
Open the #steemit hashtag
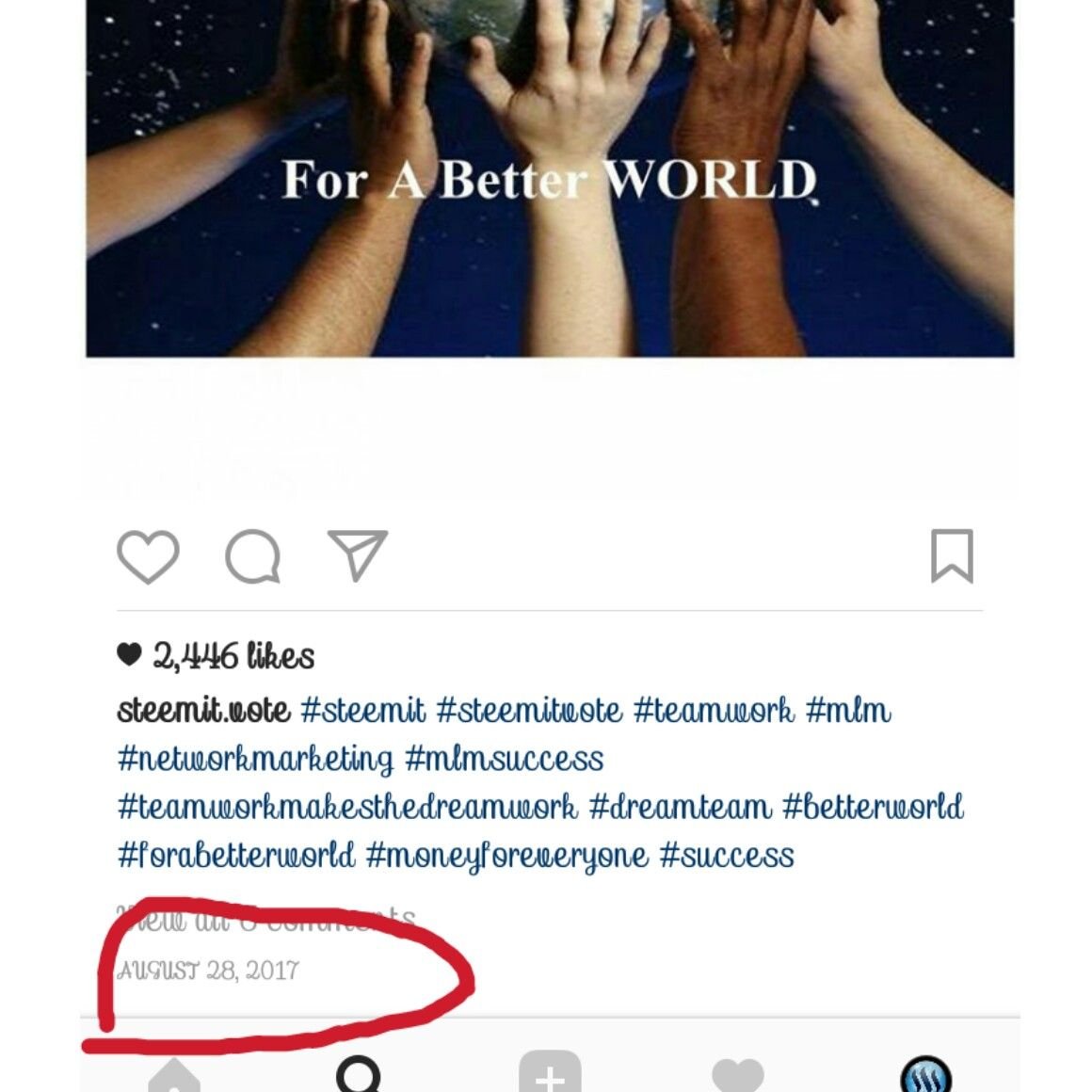[x=362, y=711]
